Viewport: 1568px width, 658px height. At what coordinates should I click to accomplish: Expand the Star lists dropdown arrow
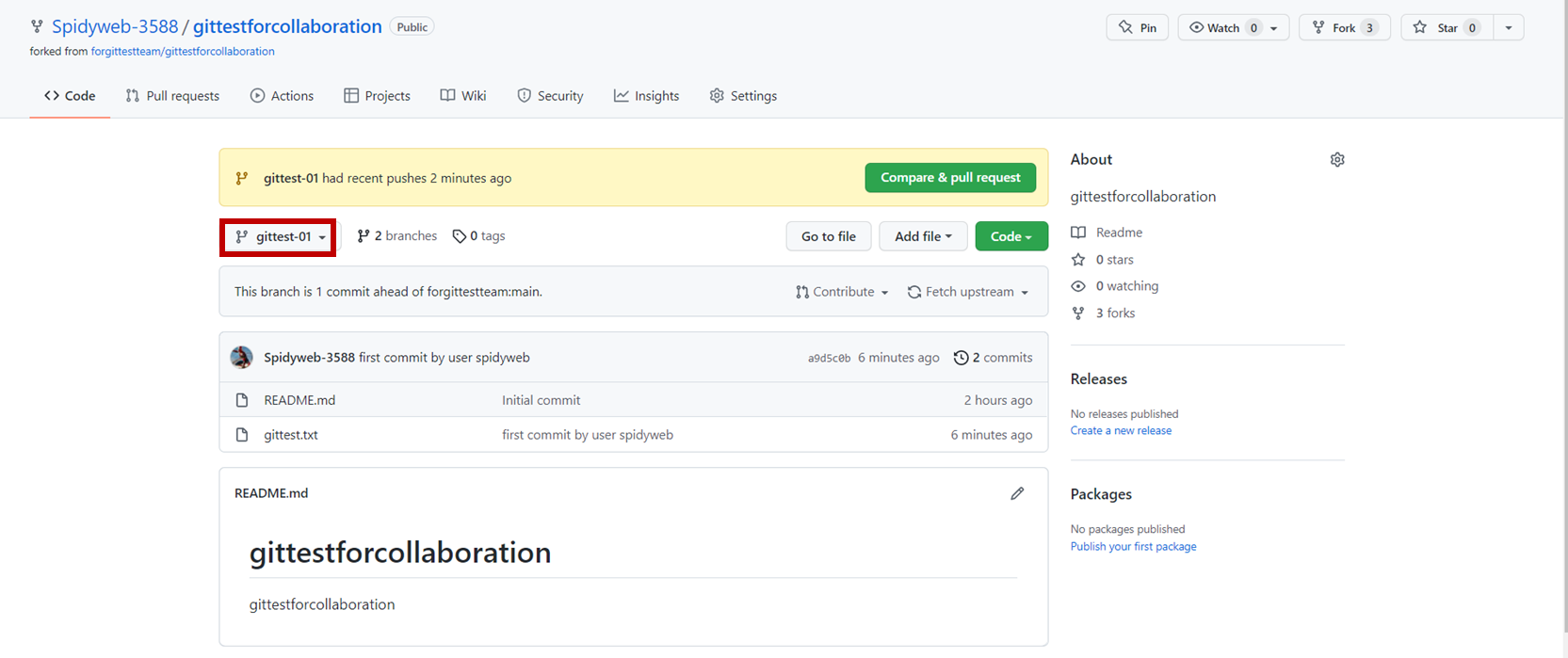[x=1509, y=28]
